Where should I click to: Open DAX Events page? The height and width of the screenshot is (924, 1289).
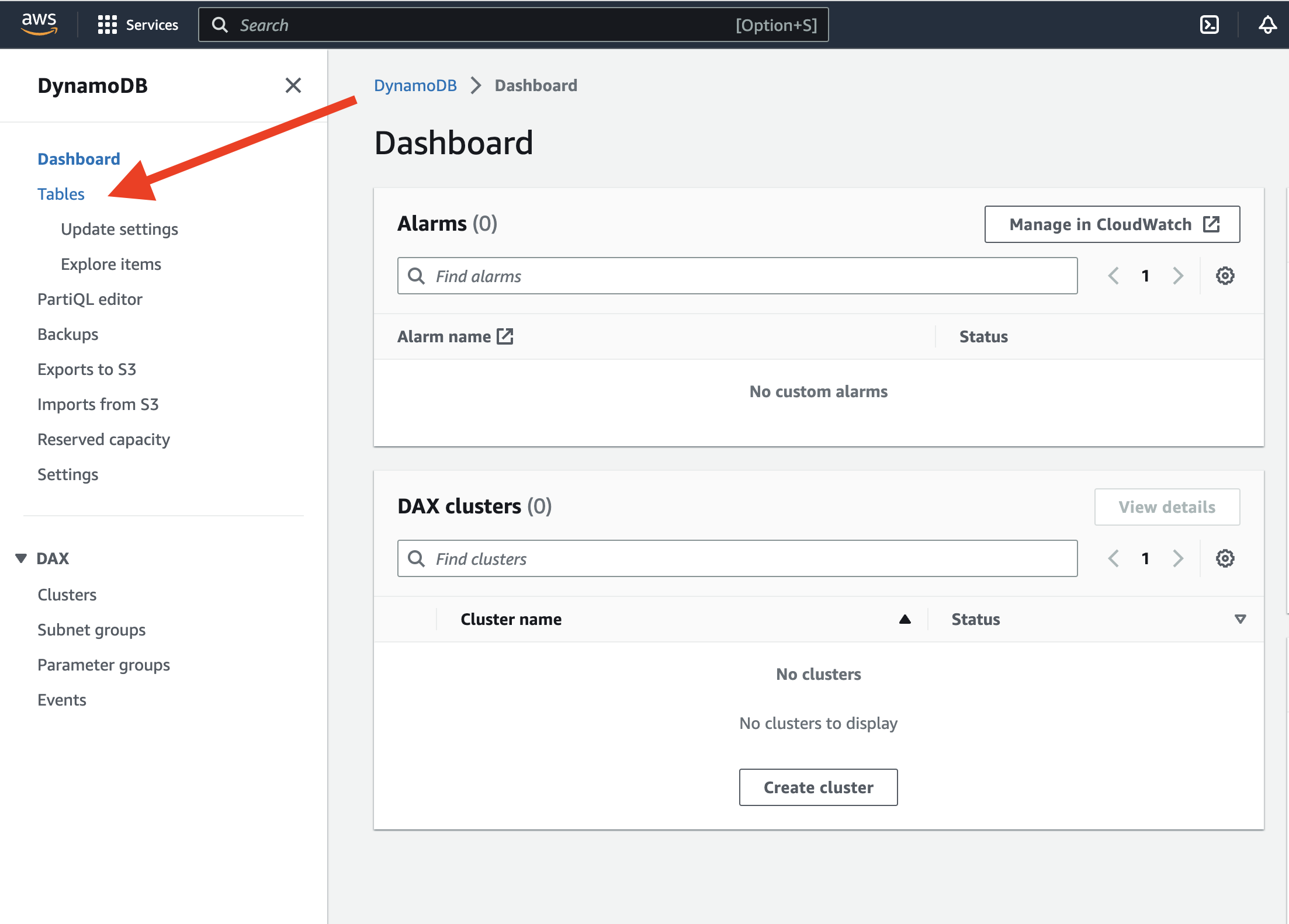tap(62, 700)
